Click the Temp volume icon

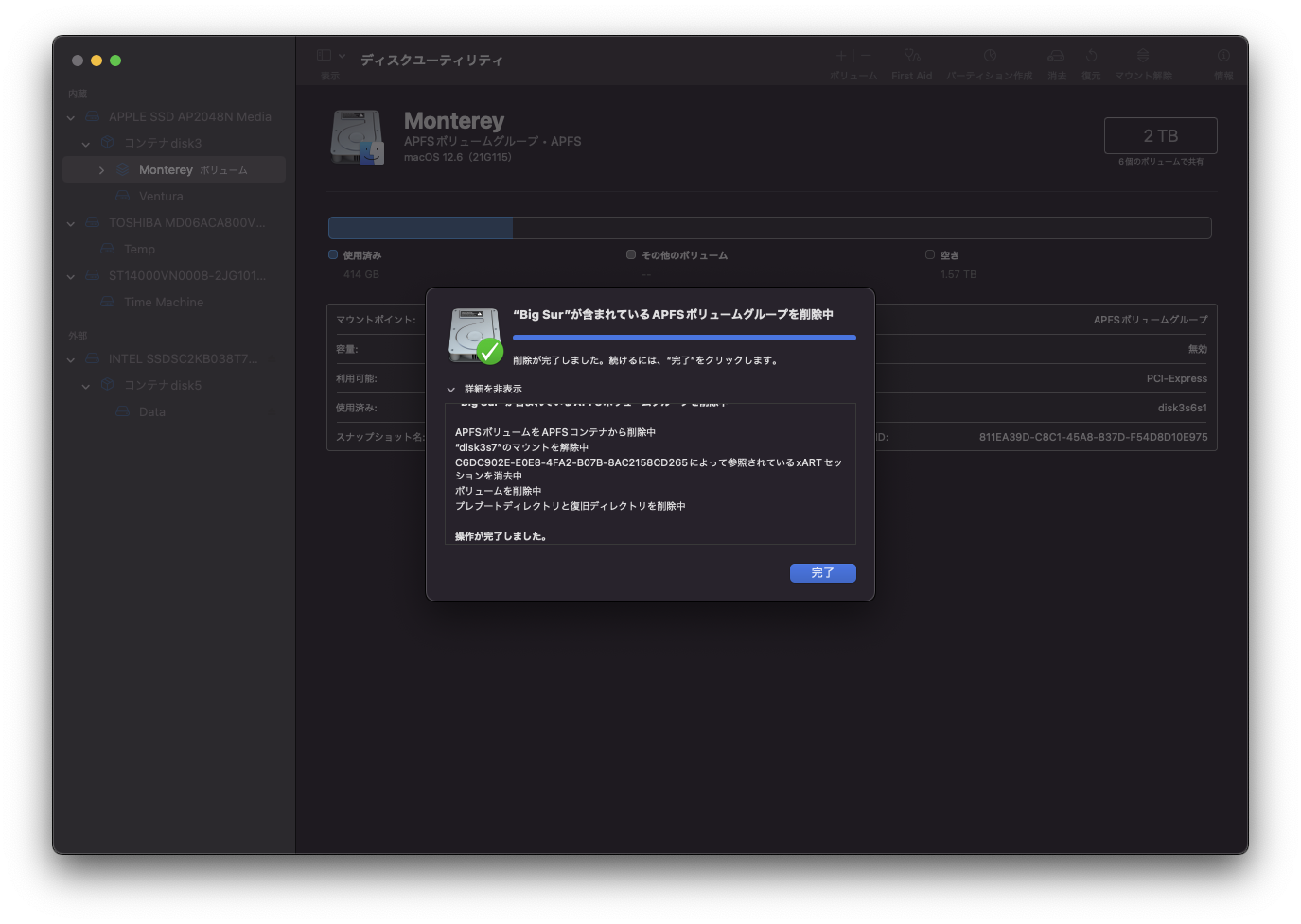click(x=108, y=249)
